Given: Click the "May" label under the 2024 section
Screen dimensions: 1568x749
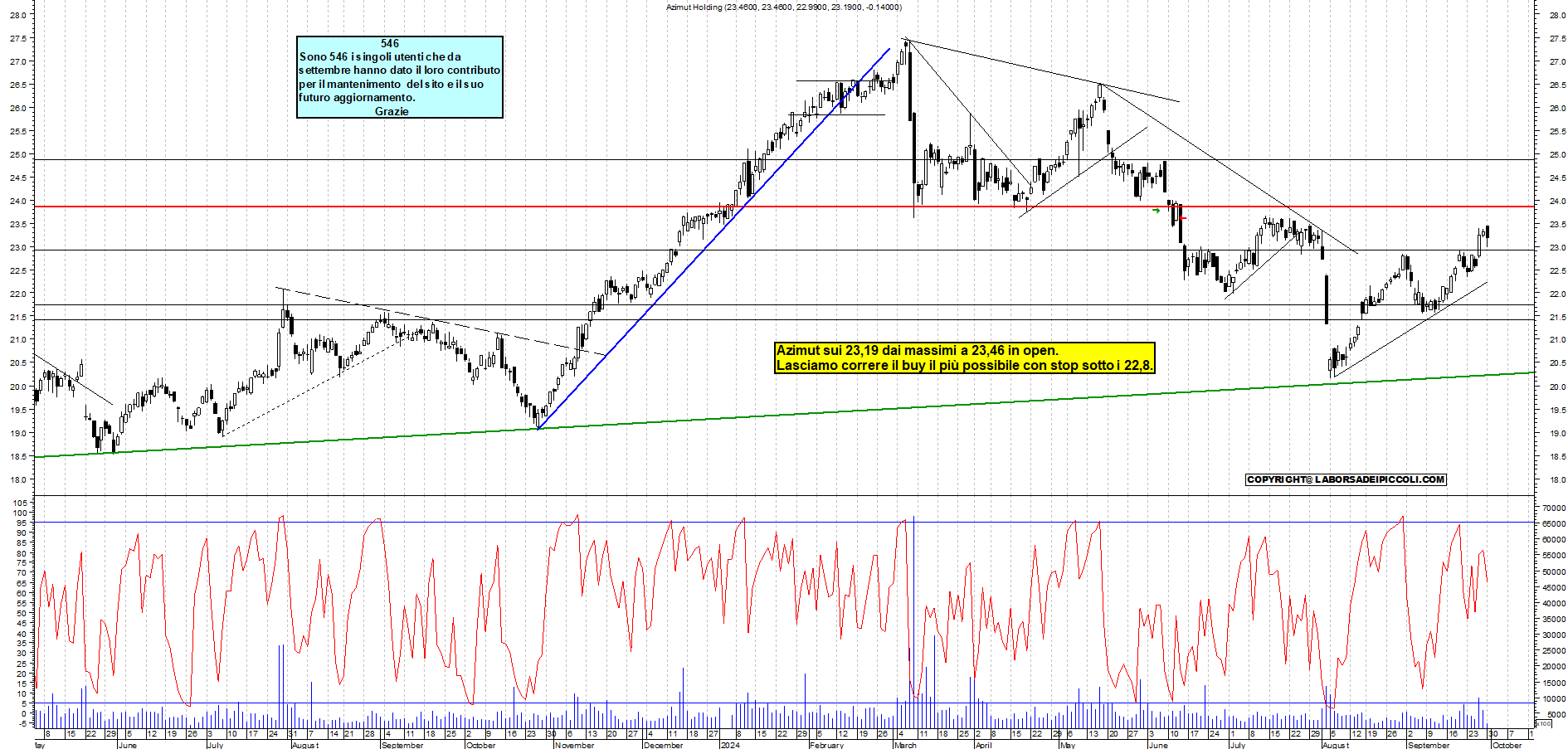Looking at the screenshot, I should 1068,745.
